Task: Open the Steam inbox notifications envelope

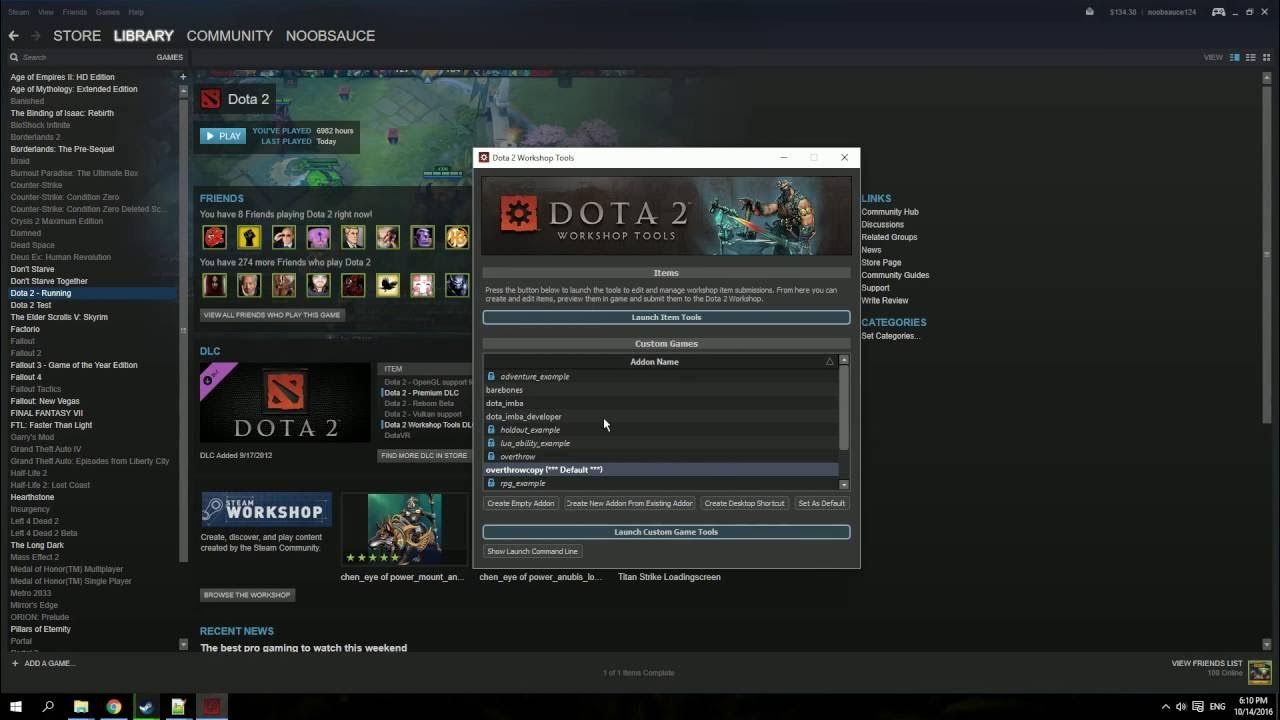Action: pos(1089,12)
